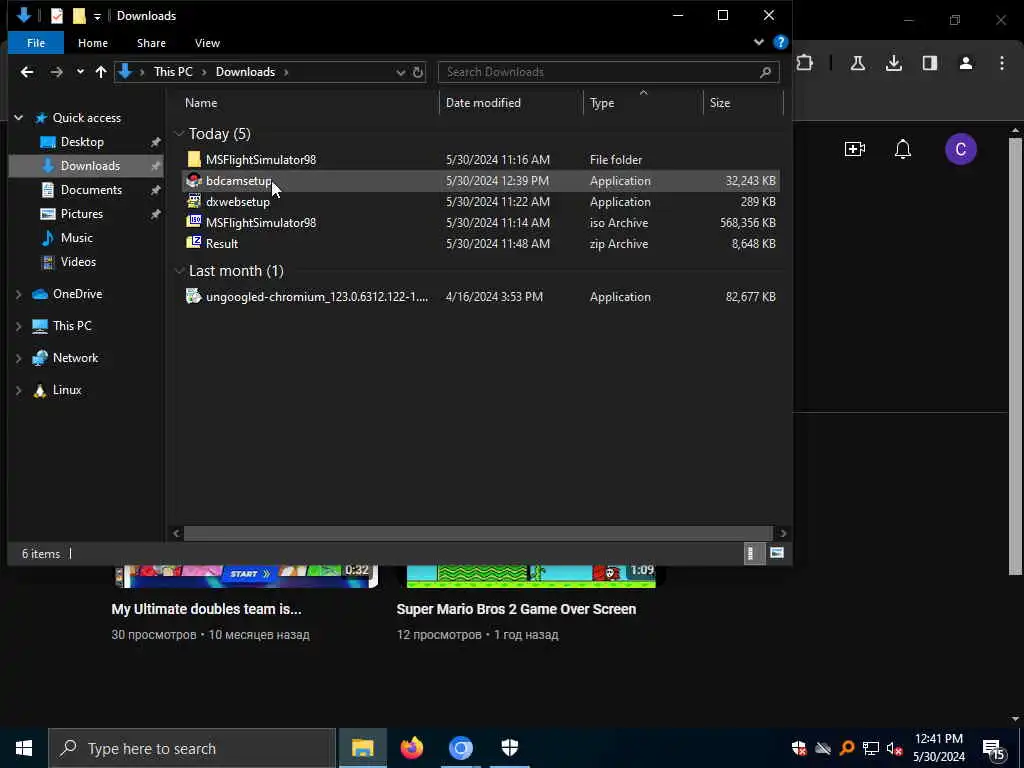The height and width of the screenshot is (768, 1024).
Task: Collapse the Today (5) group
Action: pos(179,134)
